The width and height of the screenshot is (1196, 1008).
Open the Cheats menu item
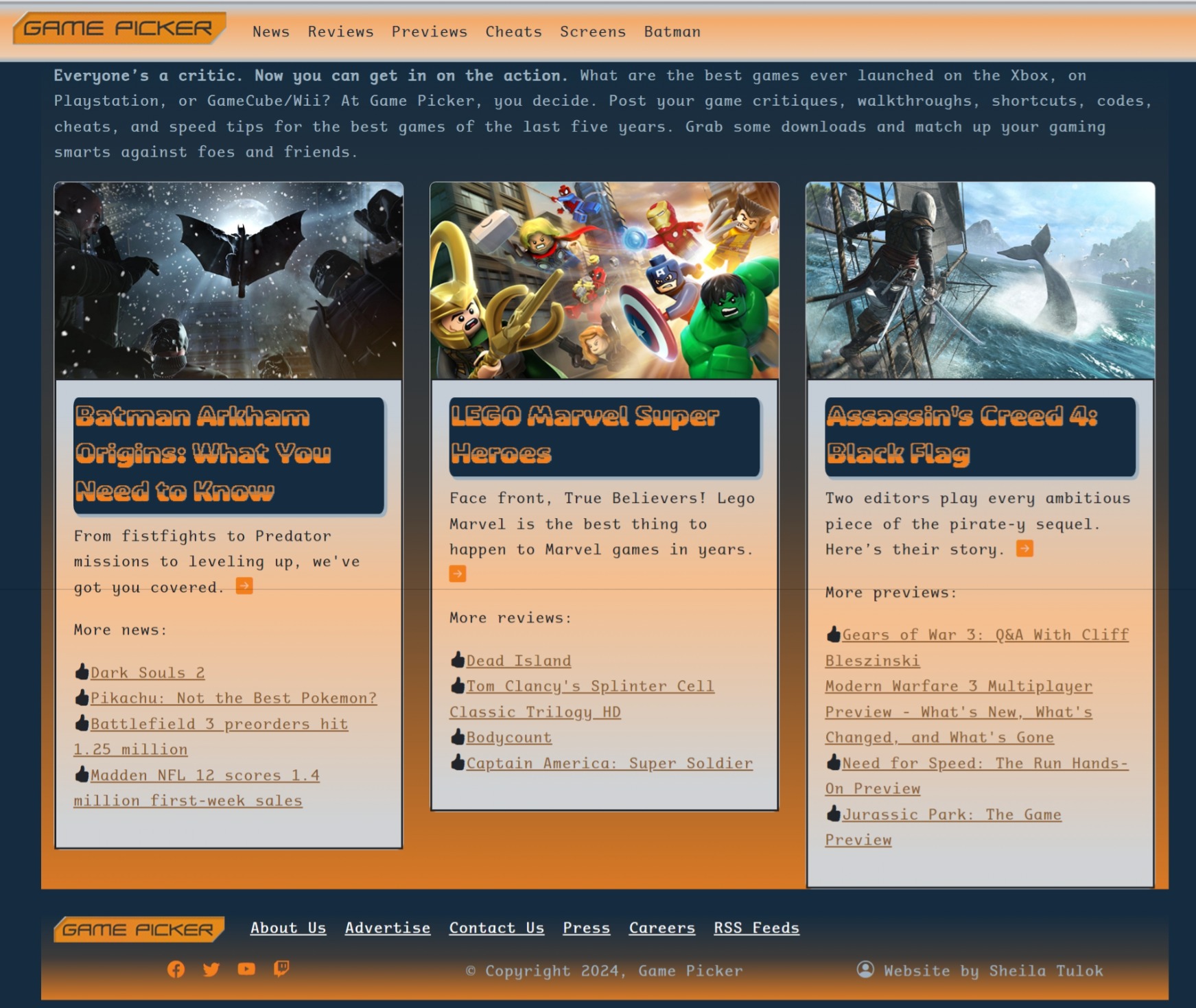coord(514,32)
